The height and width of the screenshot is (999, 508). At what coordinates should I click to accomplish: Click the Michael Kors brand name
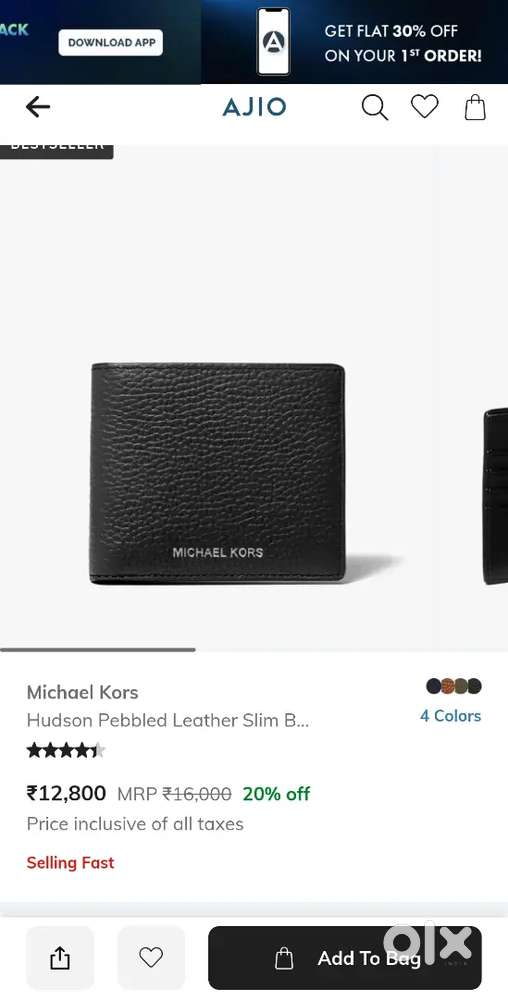point(82,692)
